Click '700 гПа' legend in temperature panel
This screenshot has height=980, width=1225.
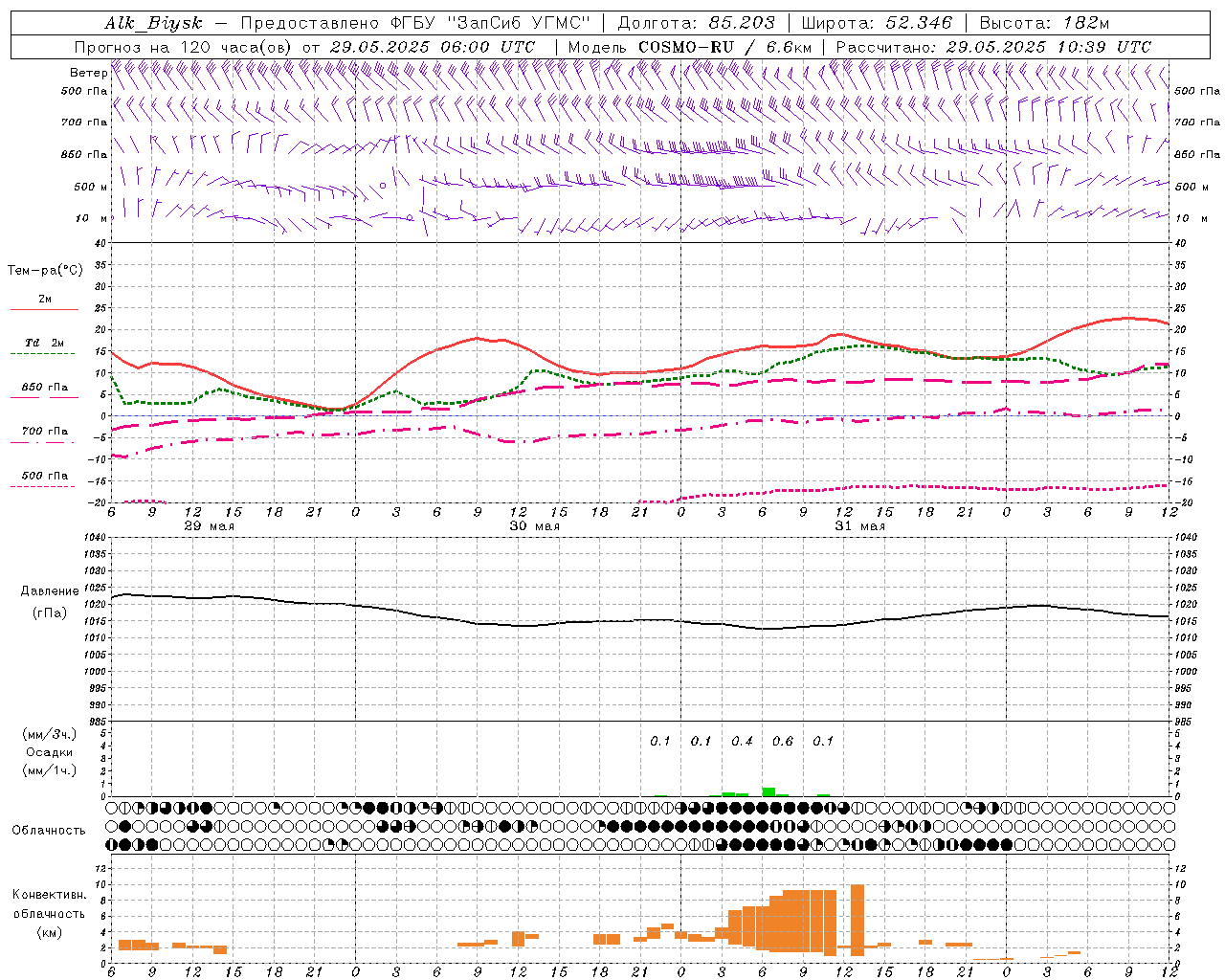[45, 432]
